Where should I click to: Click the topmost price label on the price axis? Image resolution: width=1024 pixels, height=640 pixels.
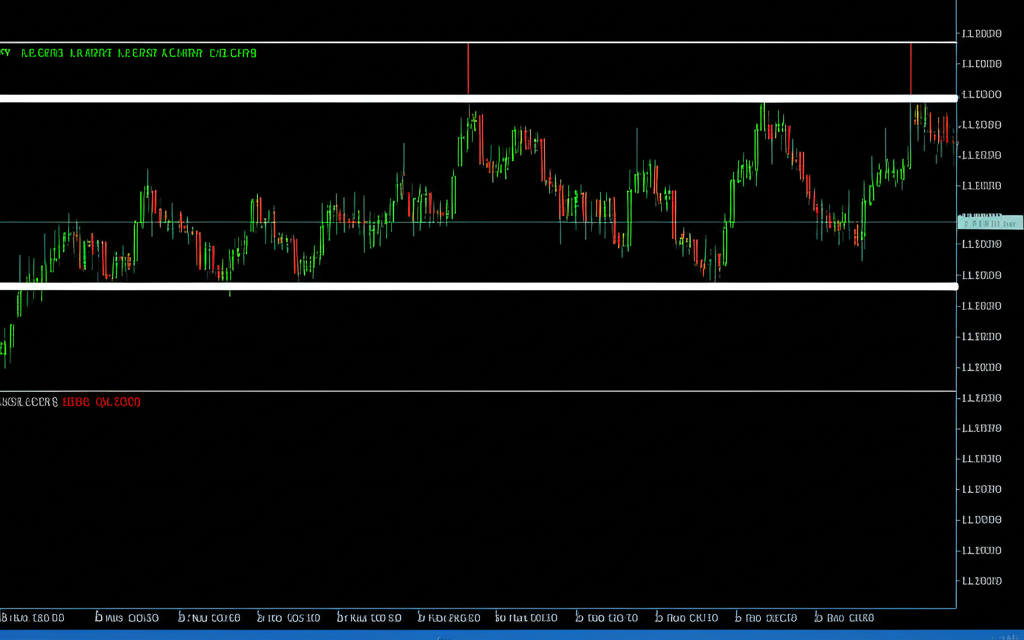tap(980, 34)
